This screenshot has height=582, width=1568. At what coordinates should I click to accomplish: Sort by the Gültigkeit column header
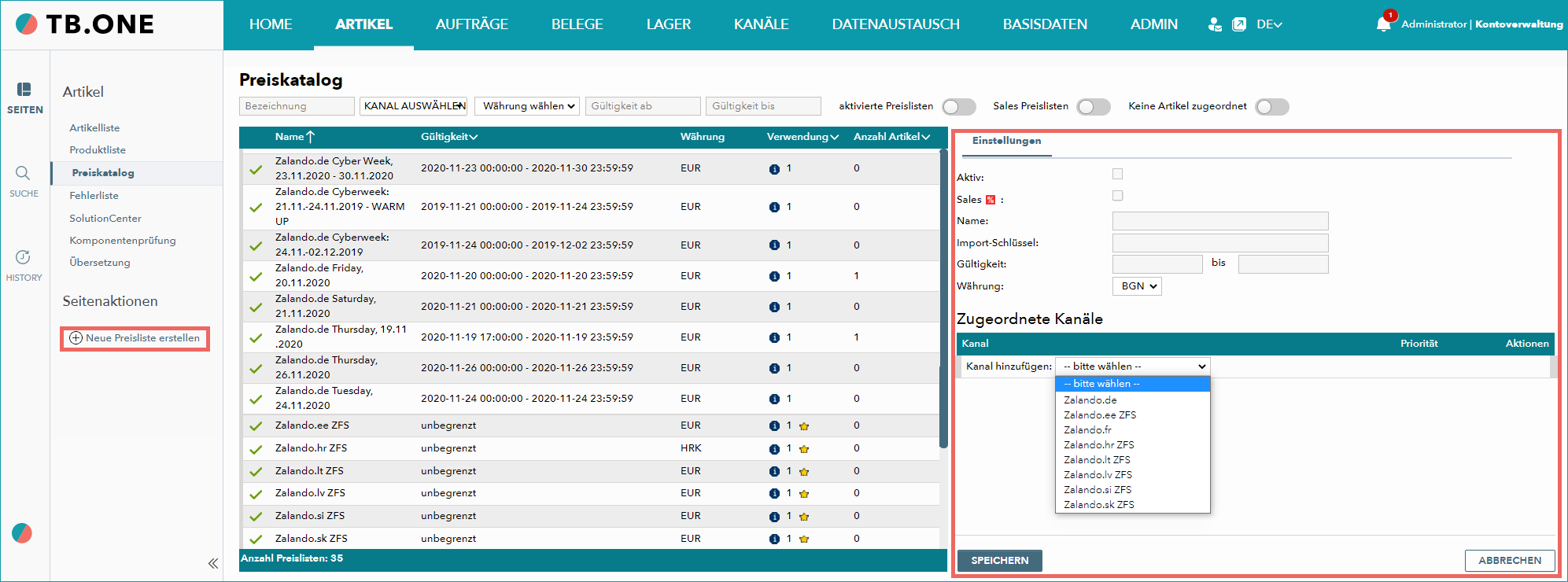coord(449,137)
